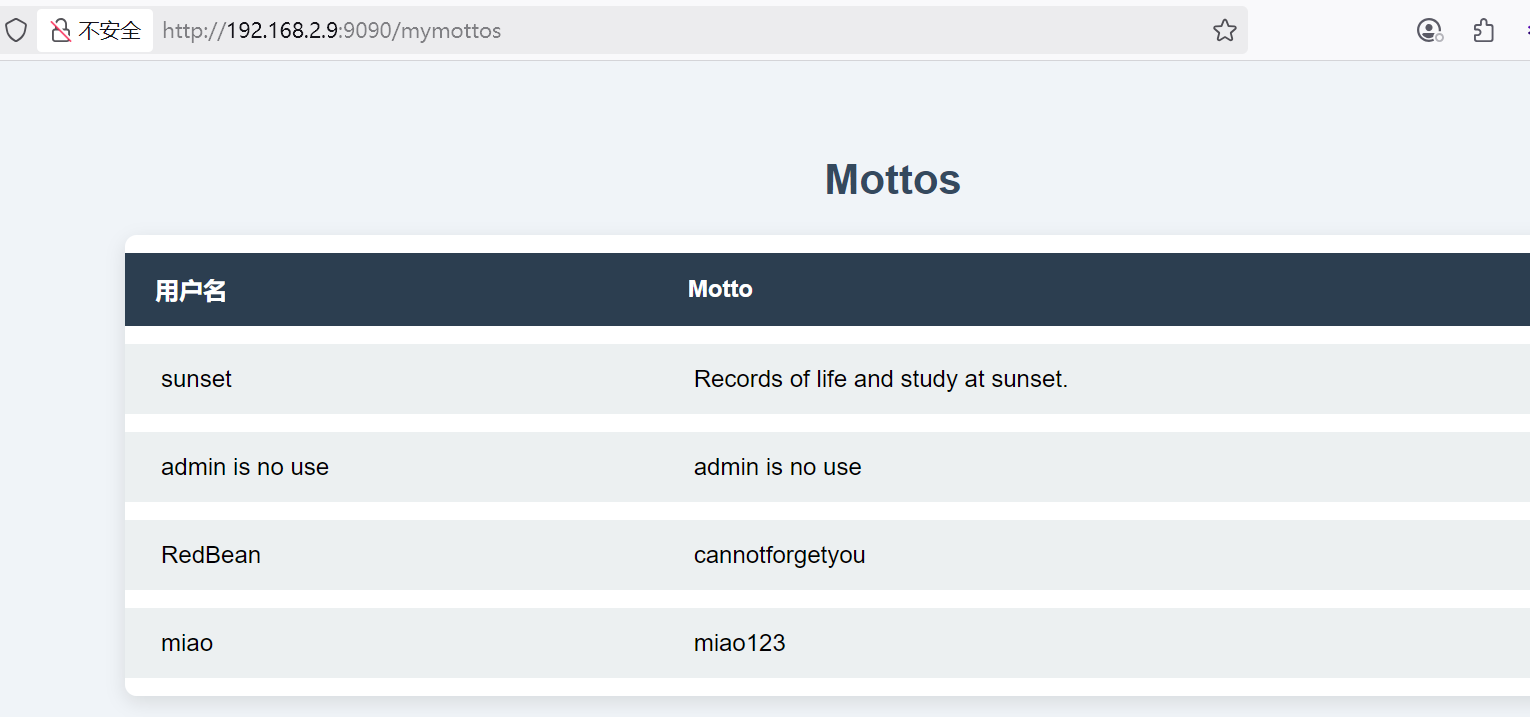Click the crossed-out lock security icon
This screenshot has width=1530, height=717.
pos(61,31)
